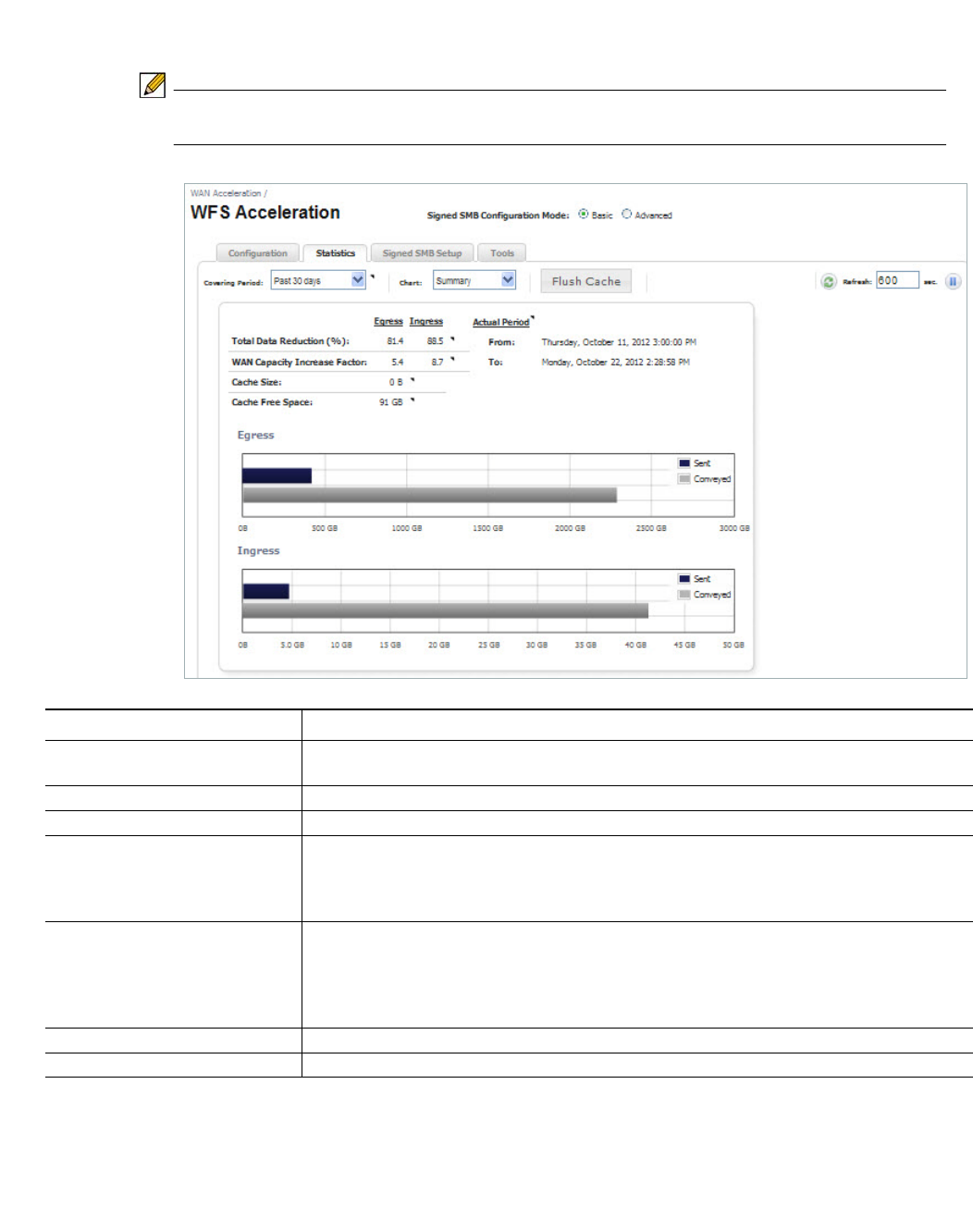Open the Signed SMB Setup tab
973x1232 pixels.
pos(422,253)
